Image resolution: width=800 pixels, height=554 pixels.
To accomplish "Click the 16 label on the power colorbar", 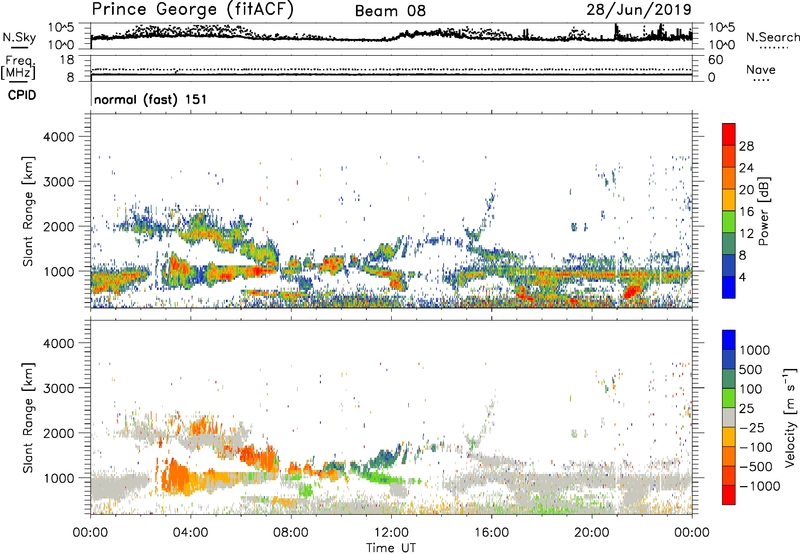I will click(746, 212).
